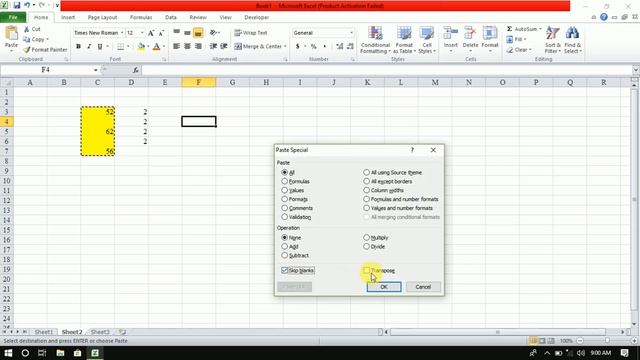Open Conditional Formatting

(x=375, y=40)
